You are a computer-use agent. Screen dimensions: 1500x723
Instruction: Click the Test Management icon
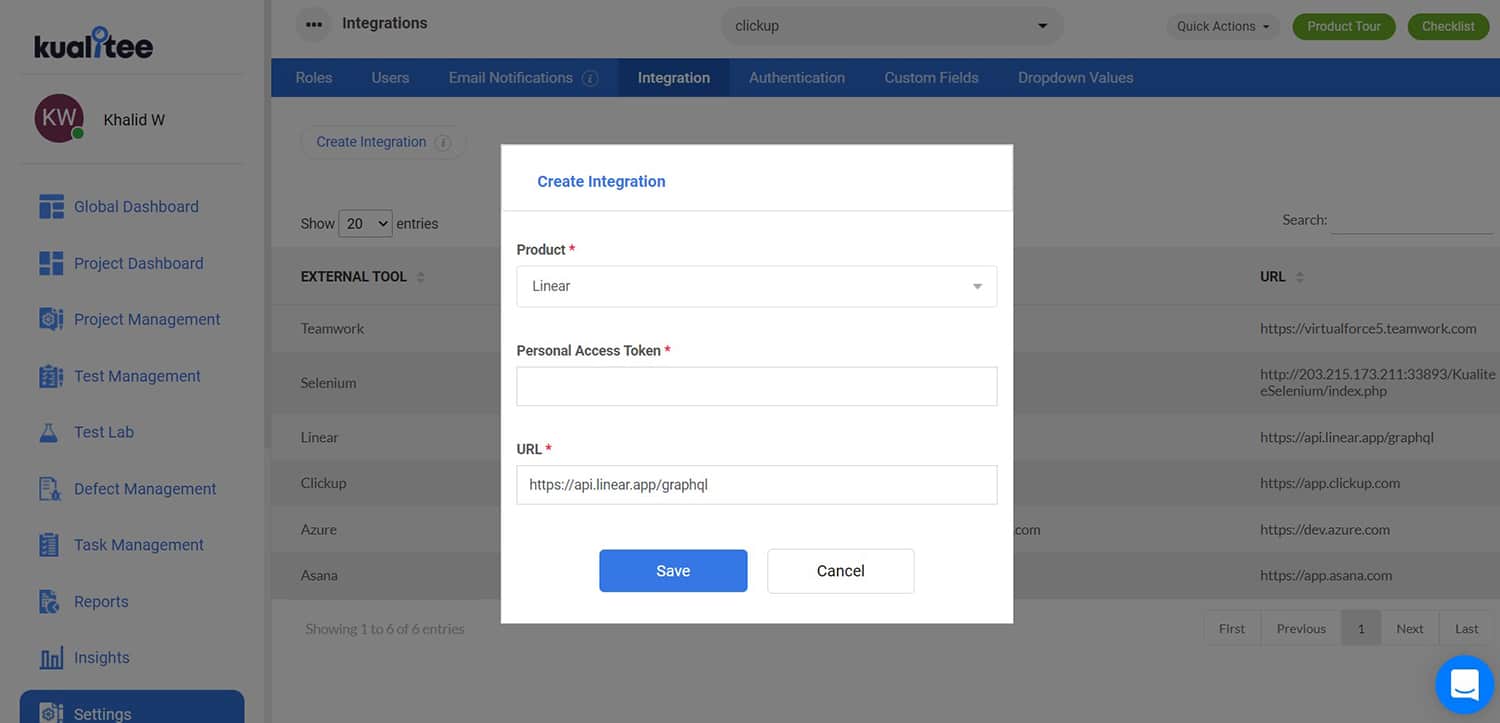(x=51, y=376)
